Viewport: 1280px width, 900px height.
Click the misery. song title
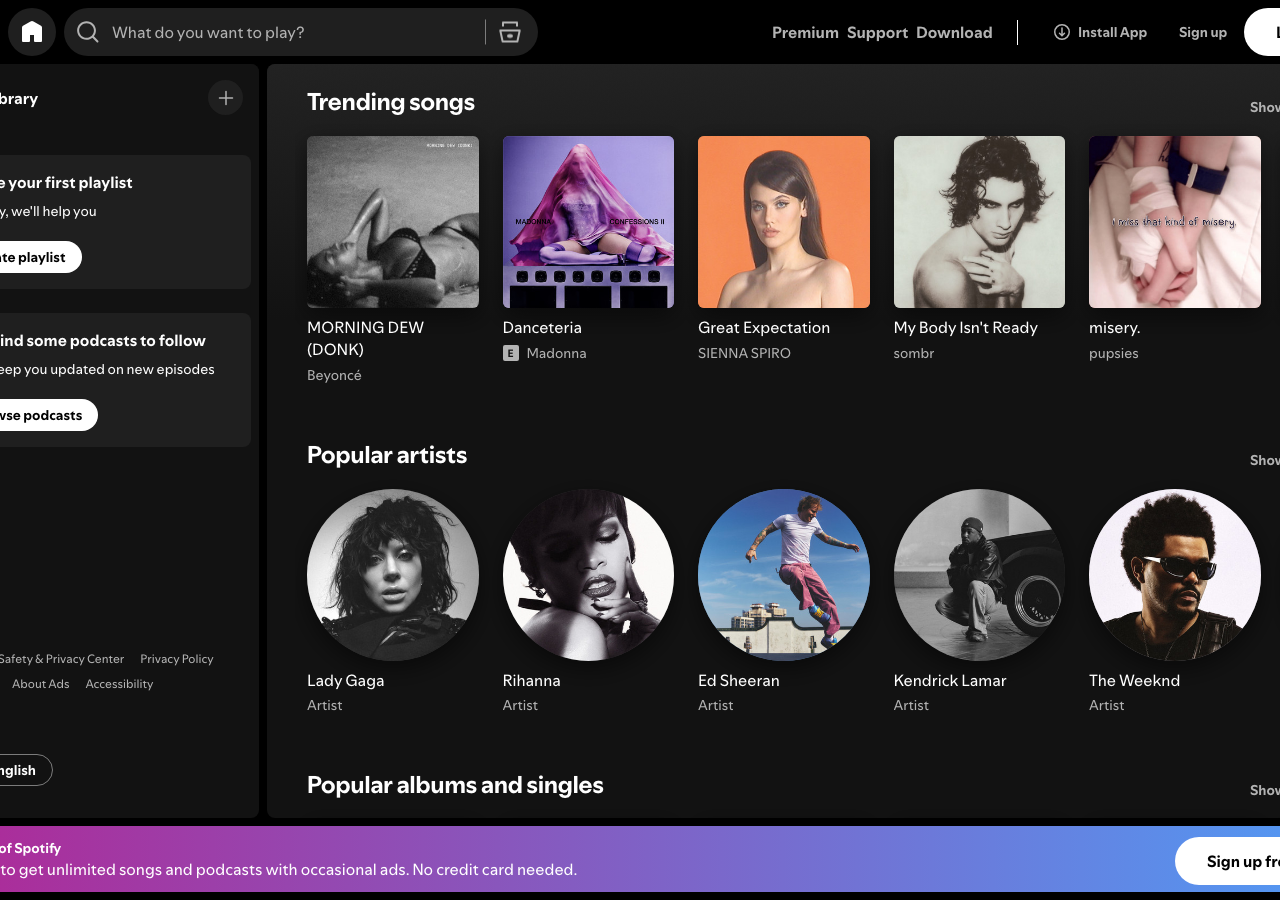click(x=1115, y=327)
